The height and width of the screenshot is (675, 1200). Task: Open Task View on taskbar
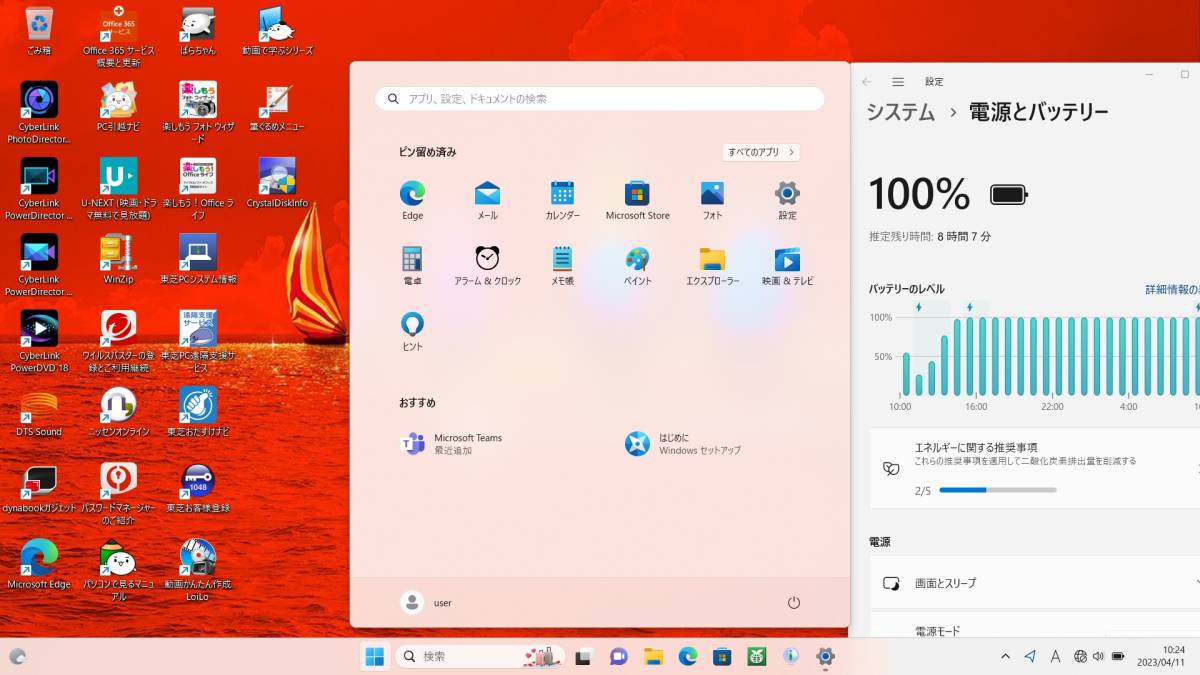click(x=584, y=656)
